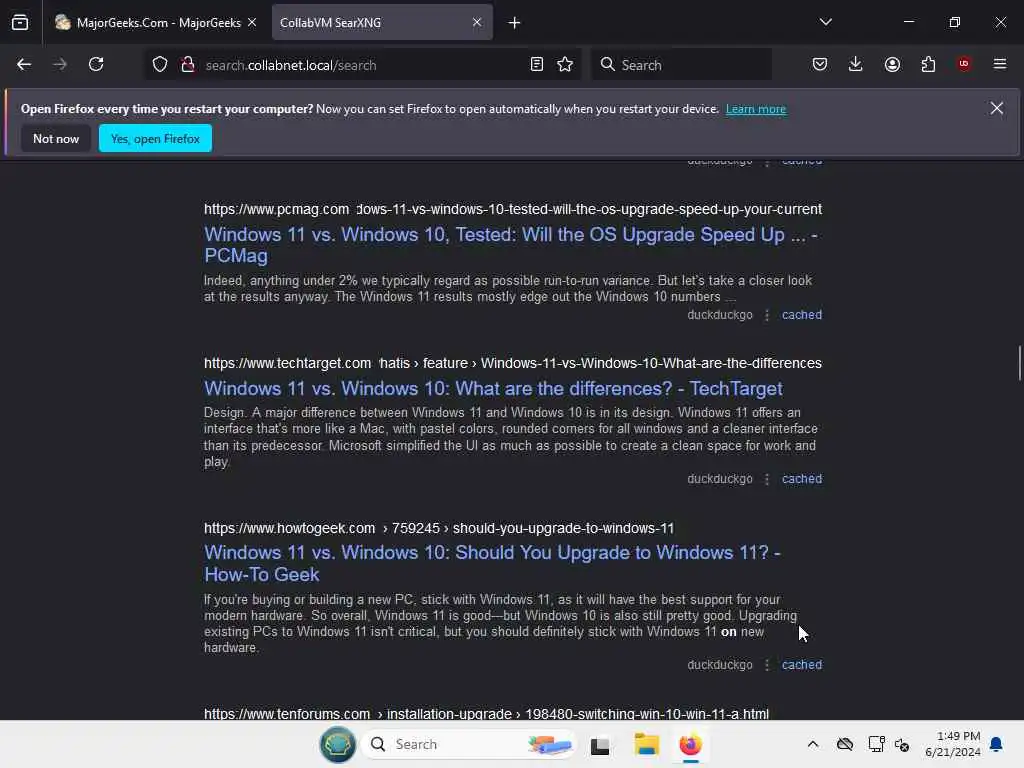Click the howtogeek.com URL text
1024x768 pixels.
tap(439, 528)
